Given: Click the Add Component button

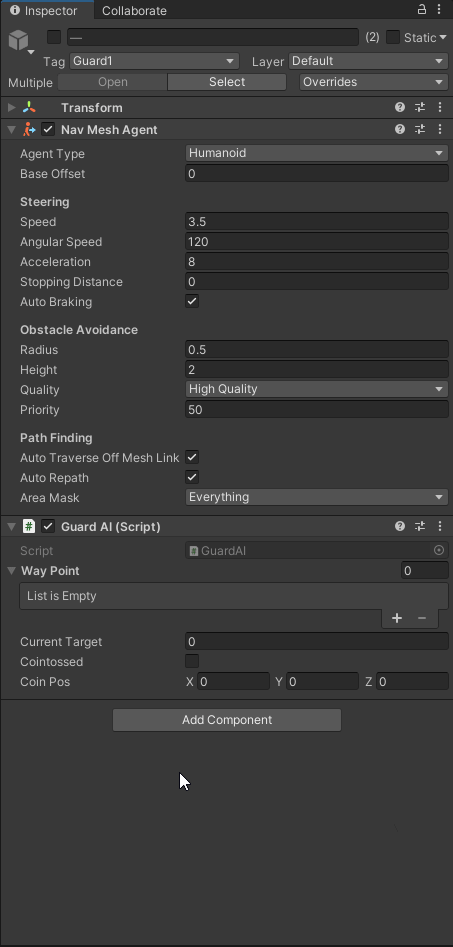Looking at the screenshot, I should 227,719.
